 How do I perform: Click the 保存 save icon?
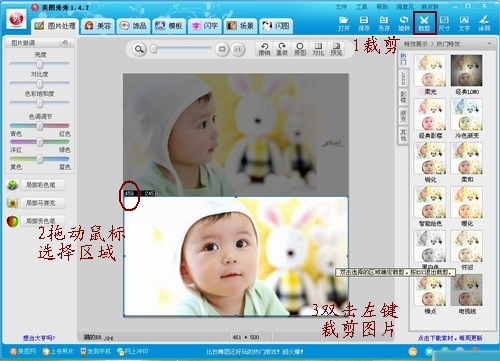coord(364,23)
